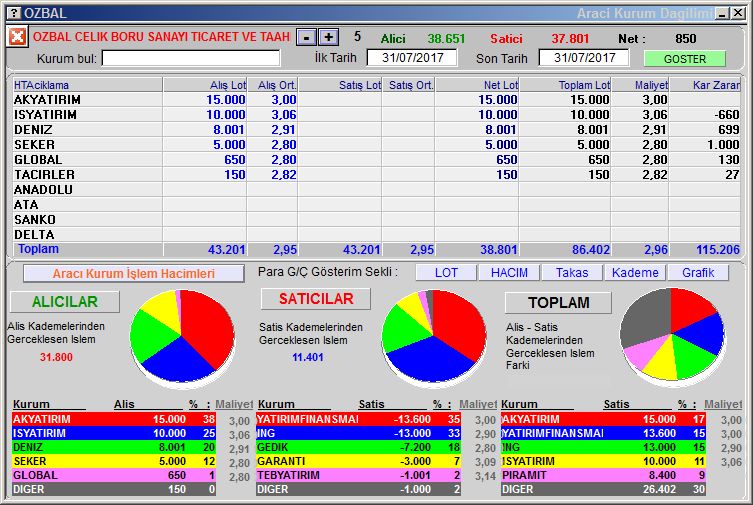753x505 pixels.
Task: Click the OZBAL CELIK BORU company title
Action: [161, 37]
